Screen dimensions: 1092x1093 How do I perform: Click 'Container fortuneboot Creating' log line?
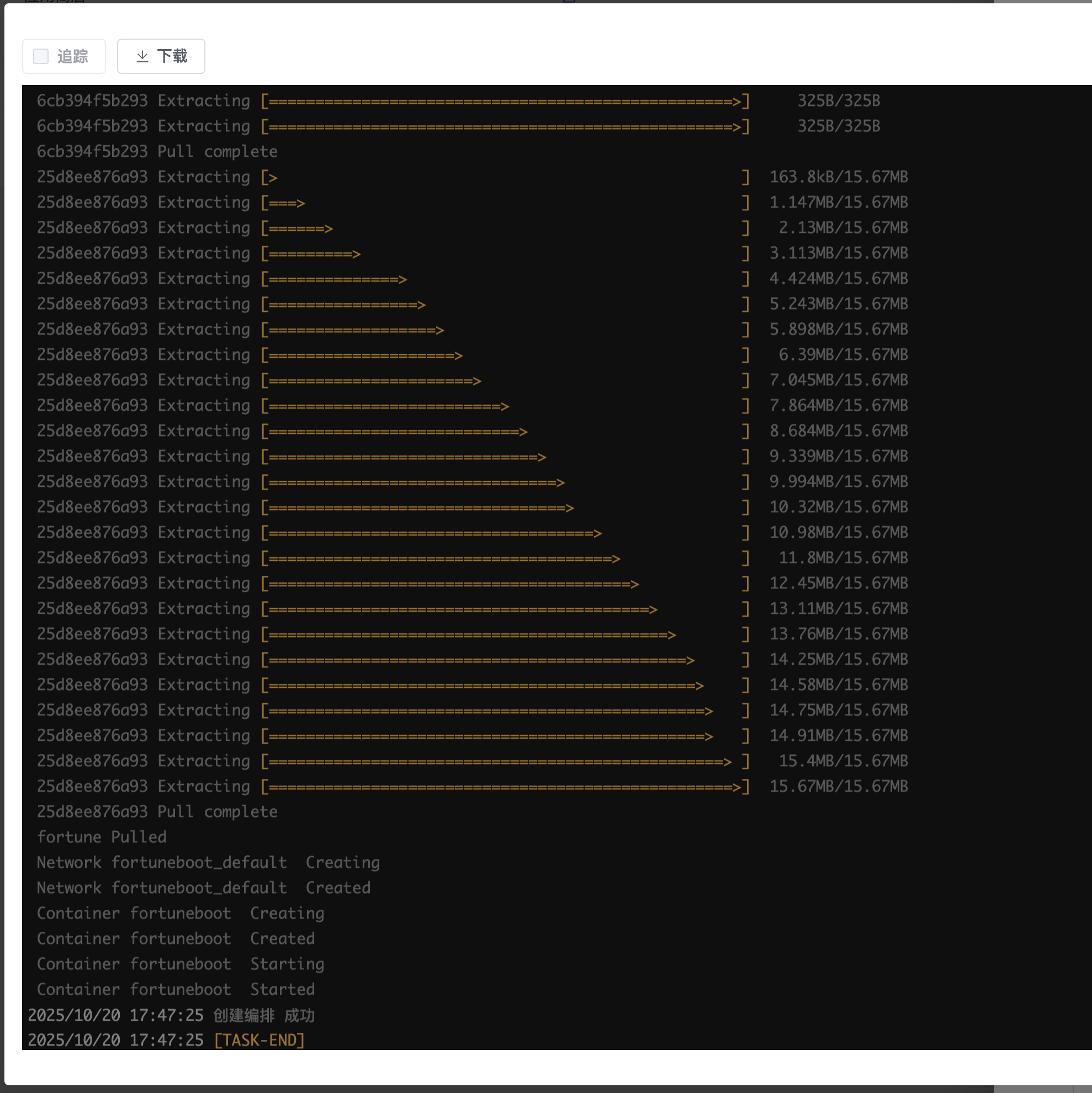(180, 913)
